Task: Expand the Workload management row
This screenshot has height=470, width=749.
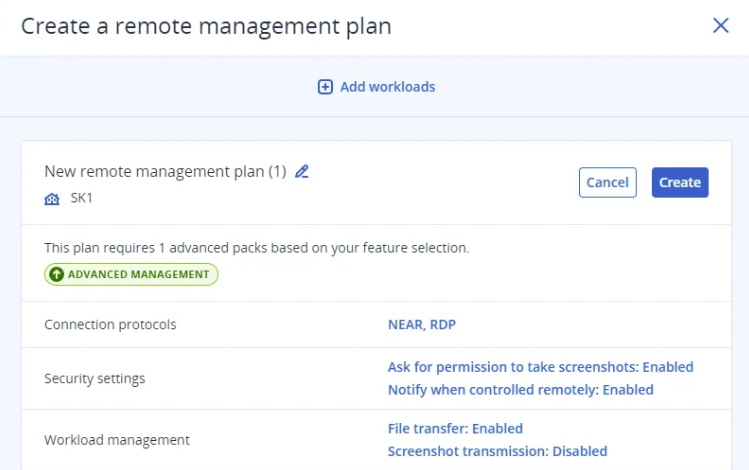Action: pyautogui.click(x=117, y=439)
